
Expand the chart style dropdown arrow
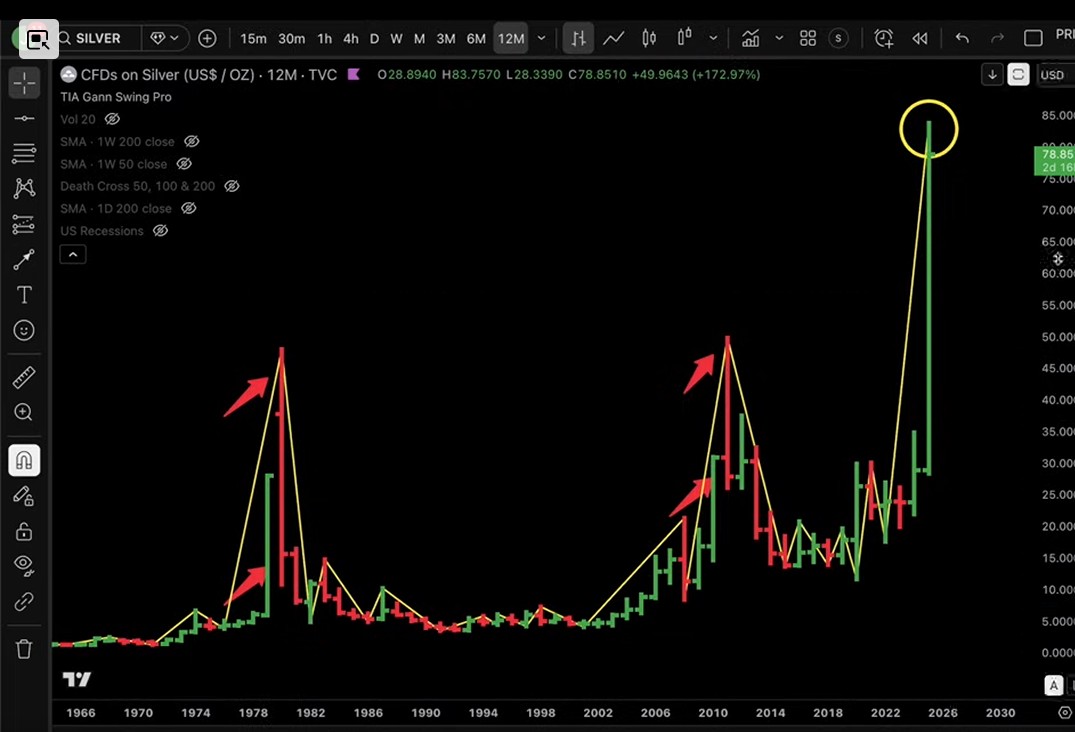click(x=713, y=38)
